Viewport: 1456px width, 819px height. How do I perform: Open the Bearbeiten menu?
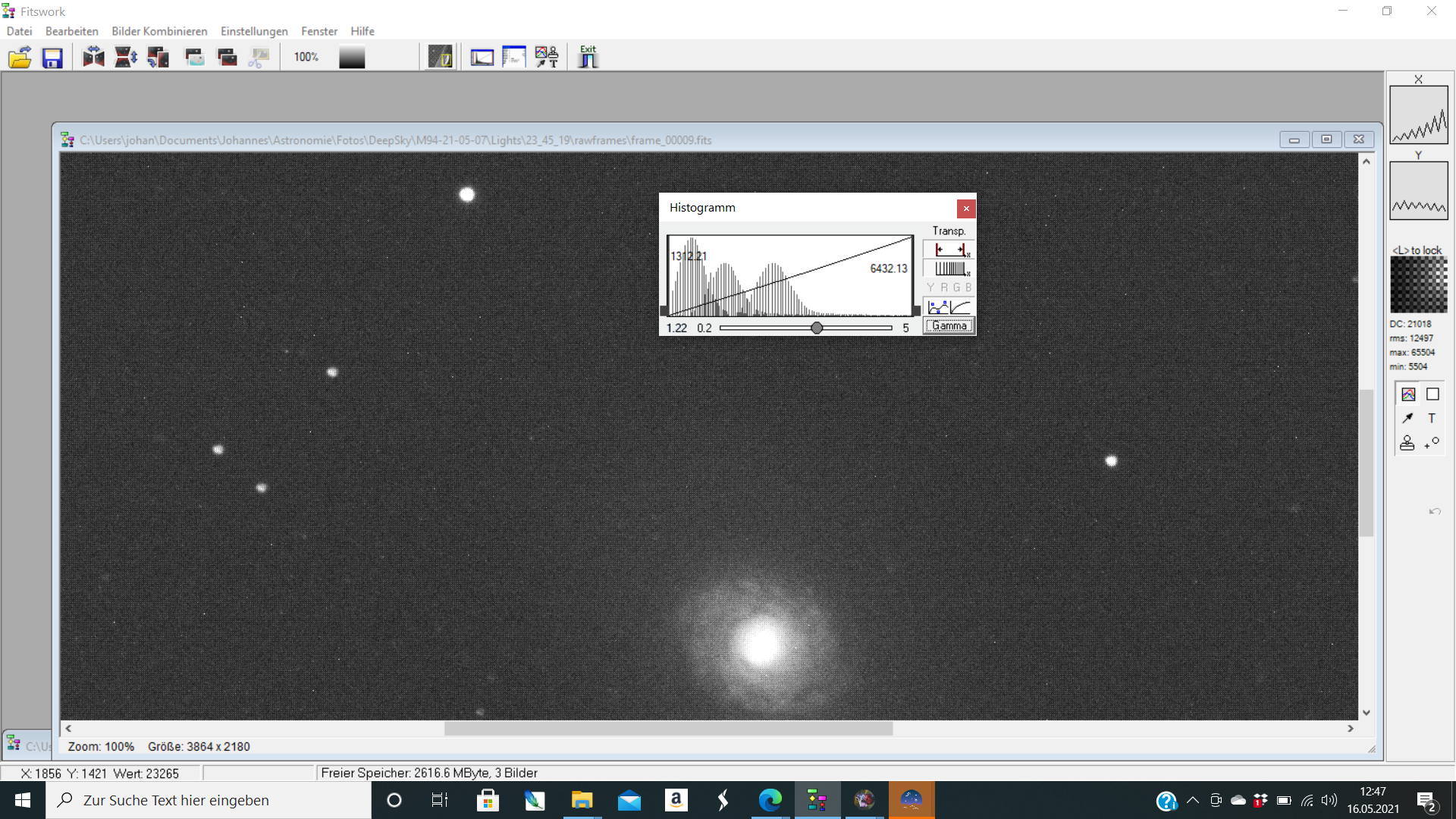[72, 31]
